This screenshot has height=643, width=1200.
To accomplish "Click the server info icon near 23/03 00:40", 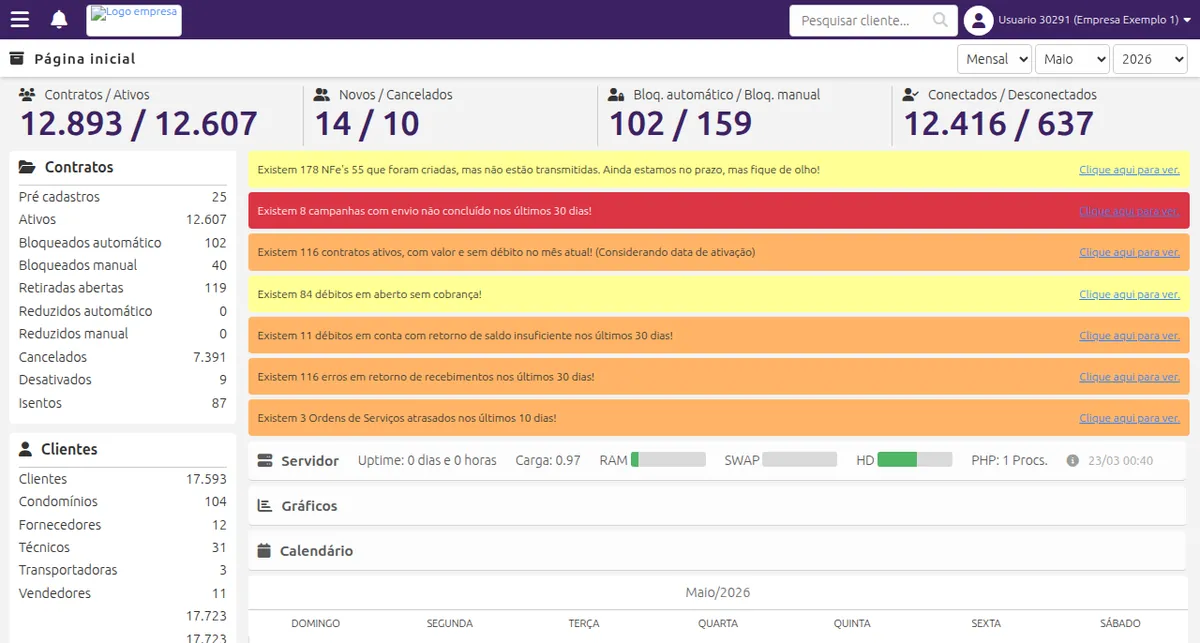I will point(1073,461).
